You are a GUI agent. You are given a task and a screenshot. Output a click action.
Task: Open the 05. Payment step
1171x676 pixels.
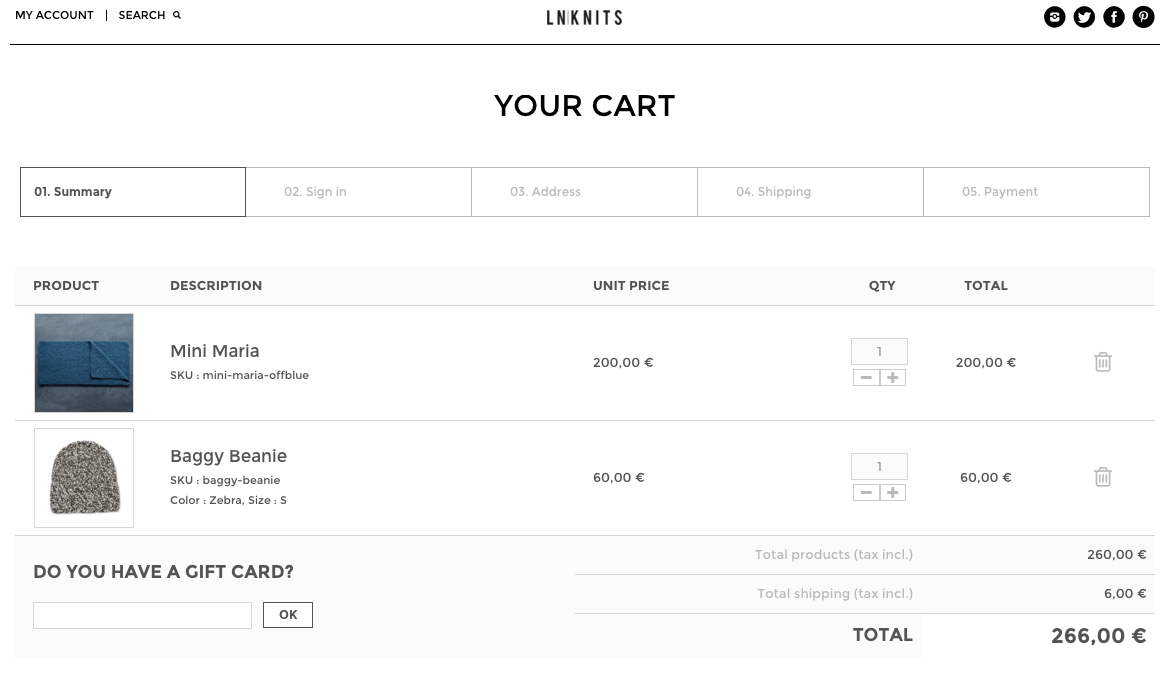pyautogui.click(x=1036, y=192)
